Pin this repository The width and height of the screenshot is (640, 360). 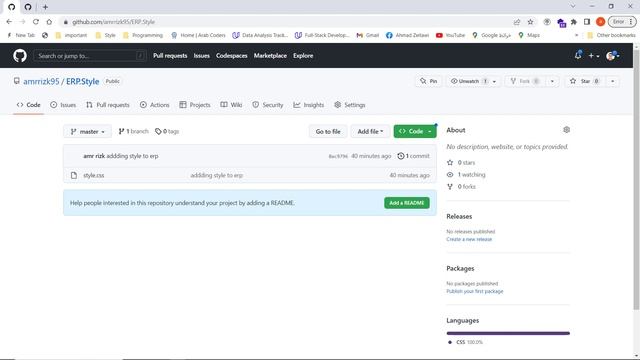tap(429, 81)
